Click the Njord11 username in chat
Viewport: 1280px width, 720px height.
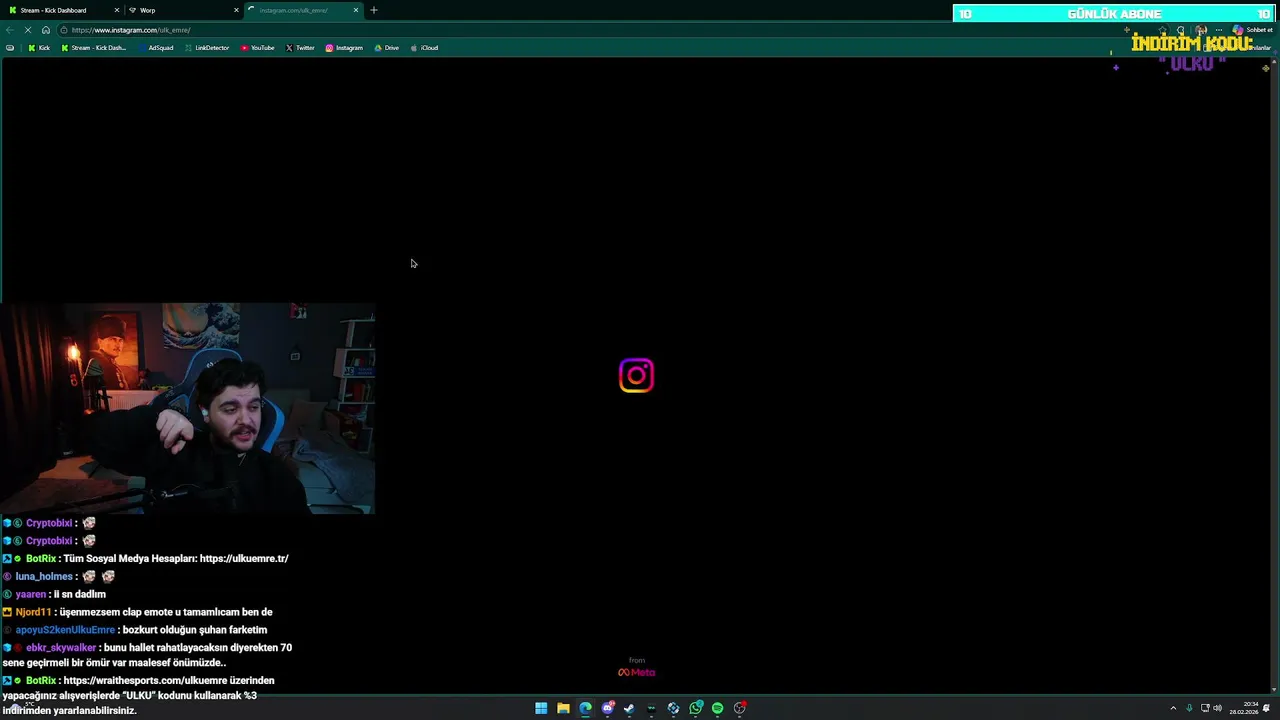[33, 612]
